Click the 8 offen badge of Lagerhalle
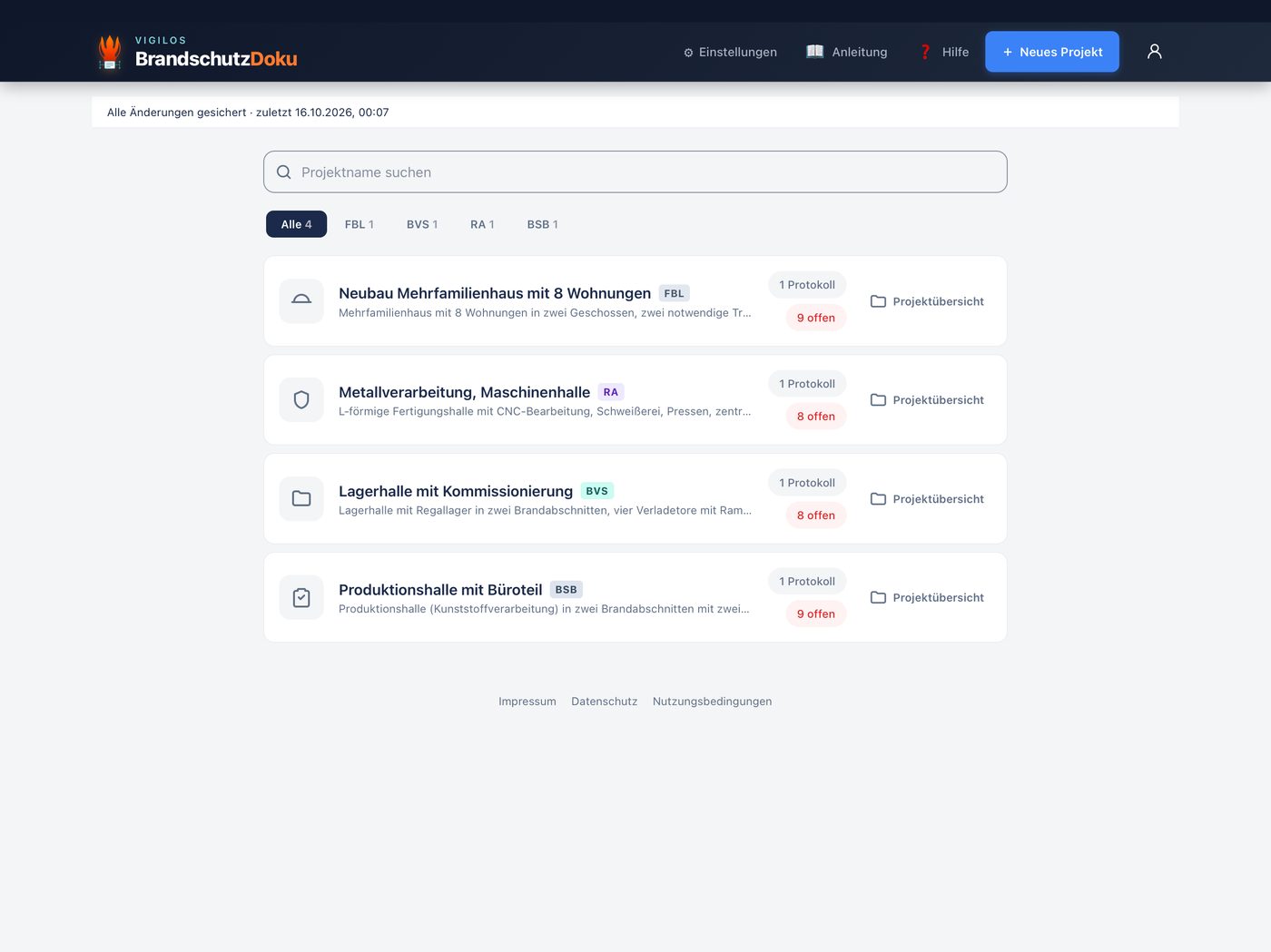The height and width of the screenshot is (952, 1271). pos(816,515)
